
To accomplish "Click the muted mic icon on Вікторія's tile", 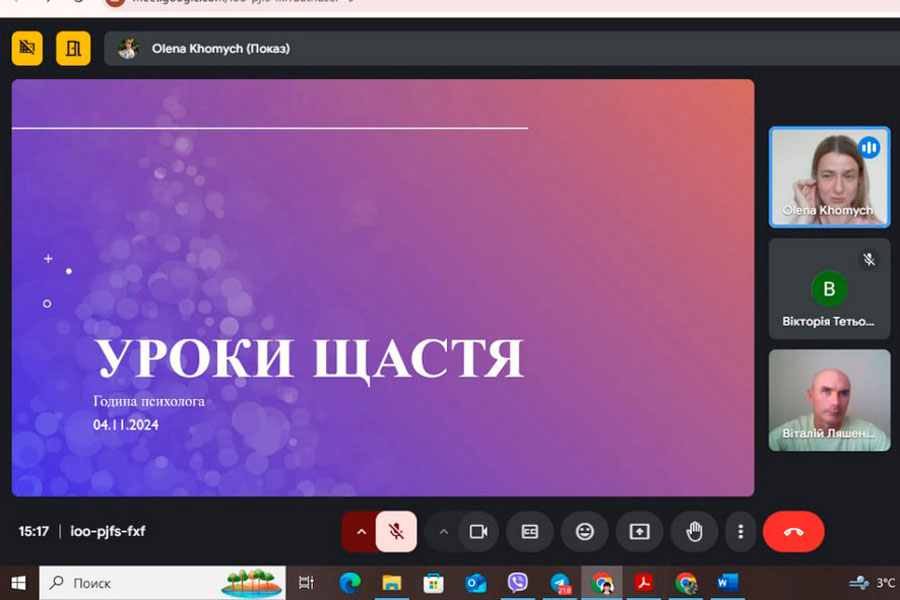I will pyautogui.click(x=869, y=259).
